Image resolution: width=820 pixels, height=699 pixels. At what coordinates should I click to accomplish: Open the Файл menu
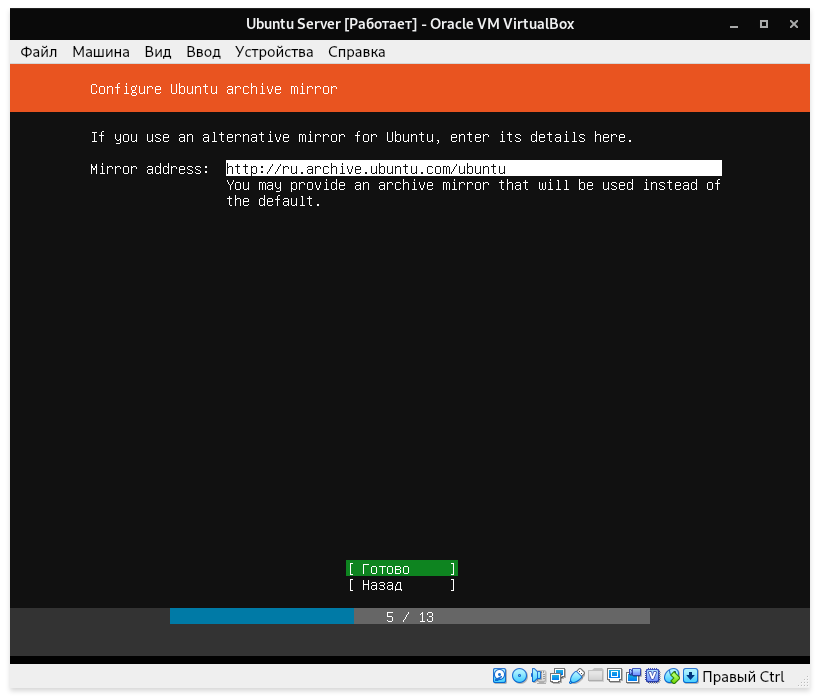point(39,52)
